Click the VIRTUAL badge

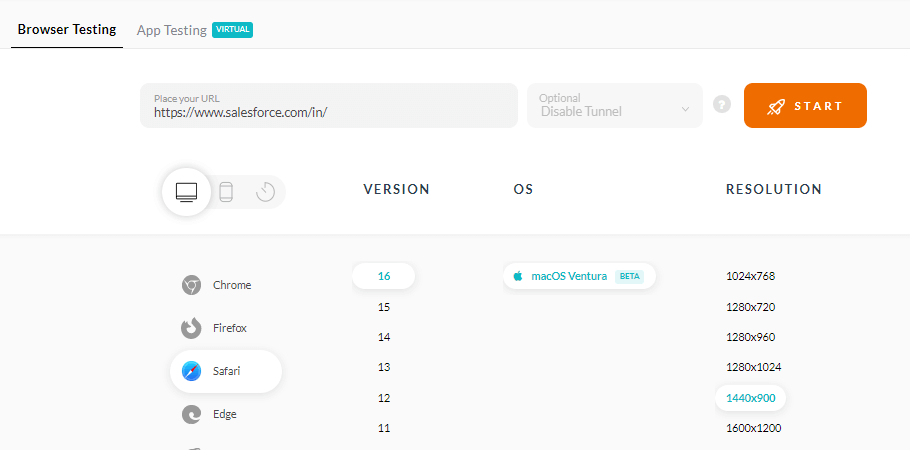click(232, 30)
